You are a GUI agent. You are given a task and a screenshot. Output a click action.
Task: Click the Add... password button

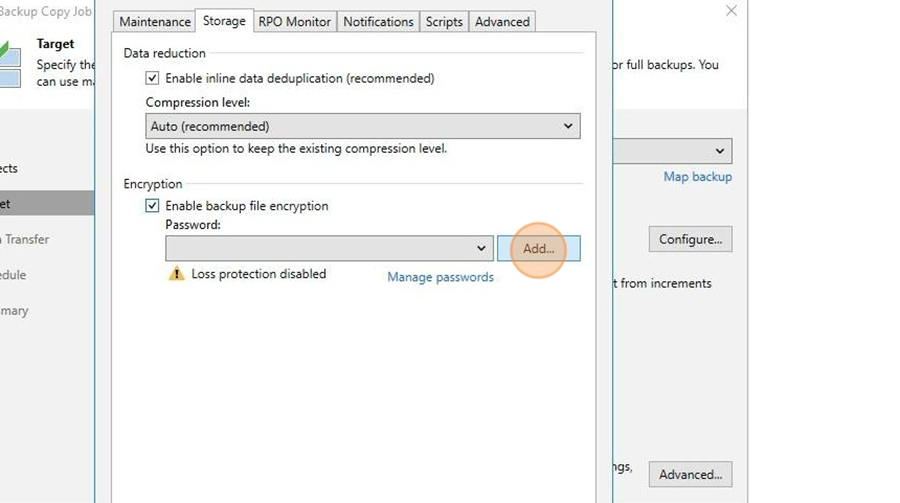point(538,248)
